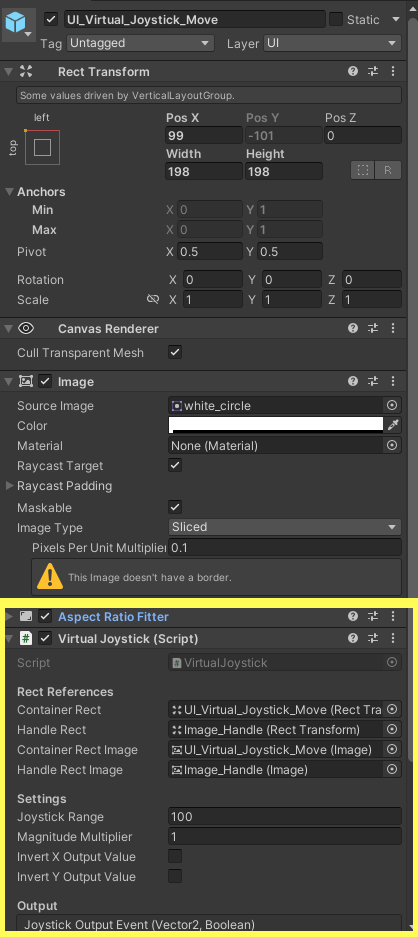This screenshot has width=418, height=937.
Task: Click the Magnitude Multiplier field
Action: (x=285, y=837)
